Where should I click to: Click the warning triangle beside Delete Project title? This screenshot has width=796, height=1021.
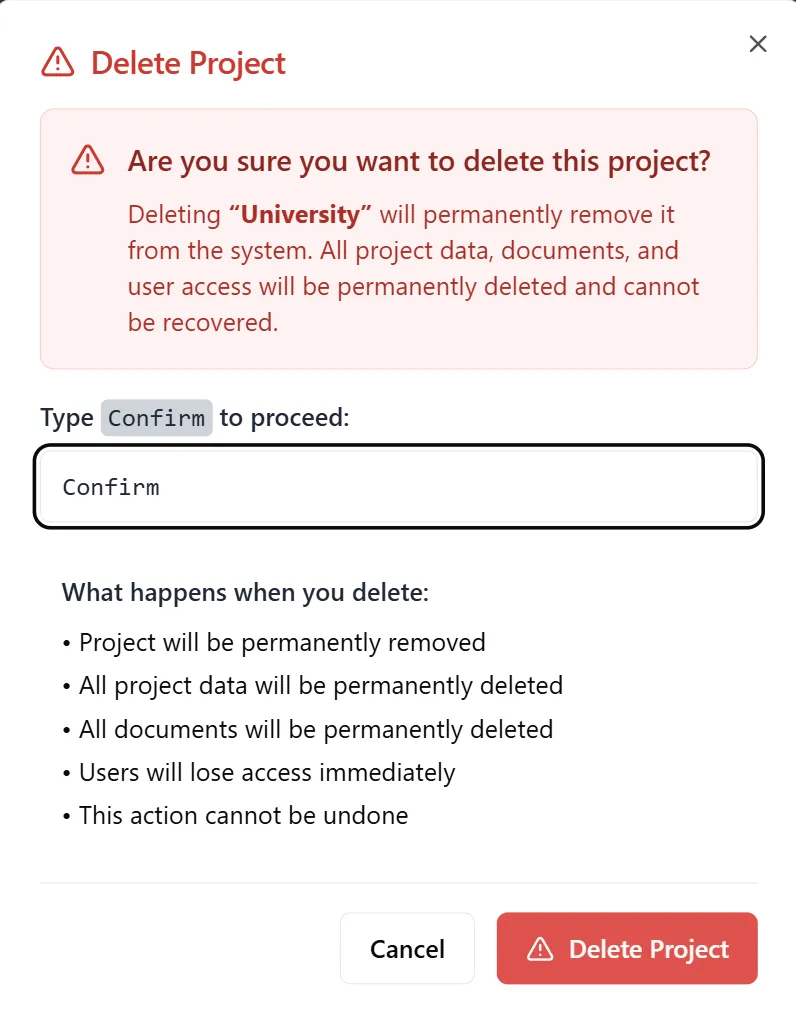coord(57,63)
